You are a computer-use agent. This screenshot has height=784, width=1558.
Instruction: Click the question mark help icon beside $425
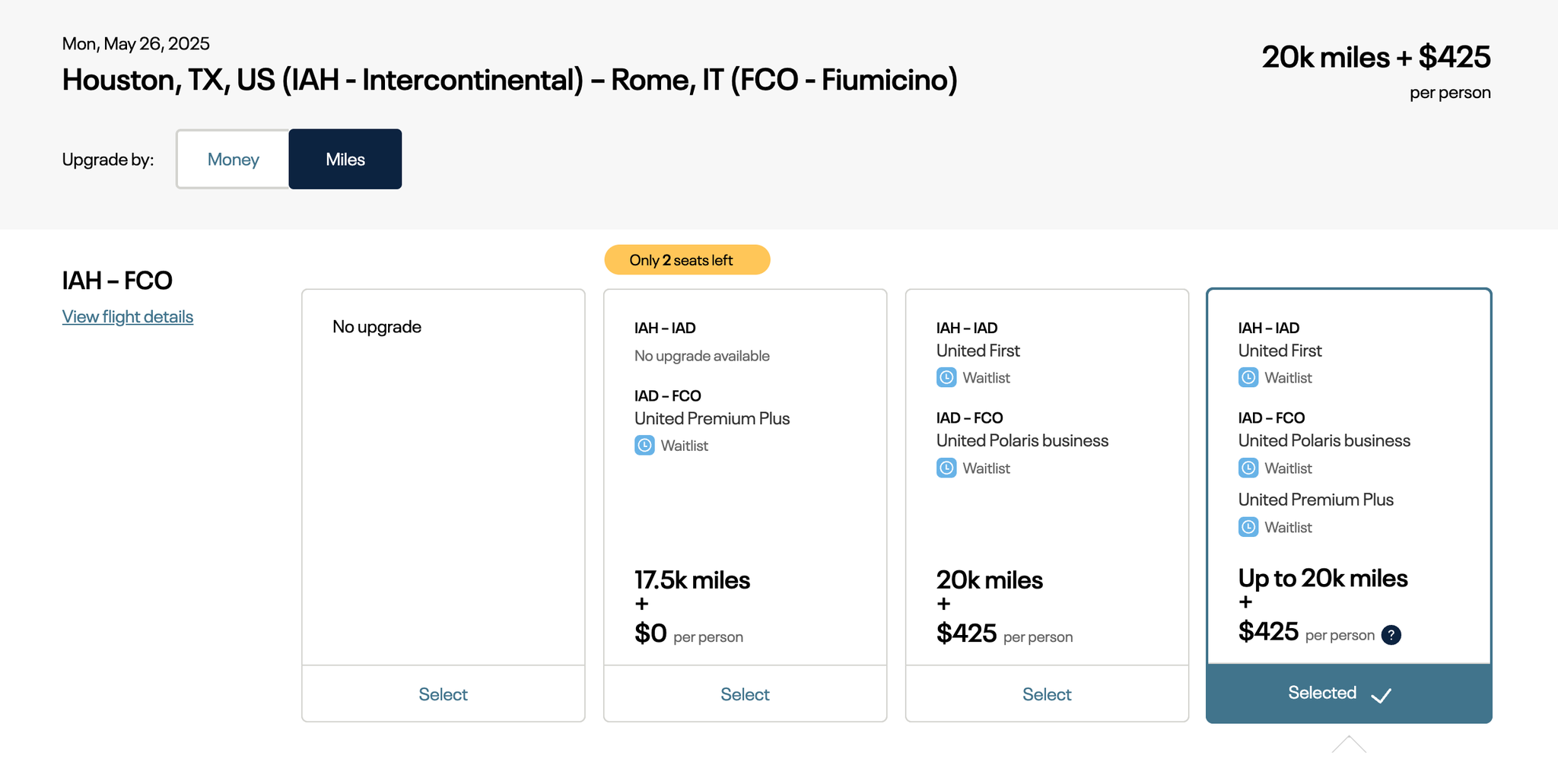[x=1391, y=635]
